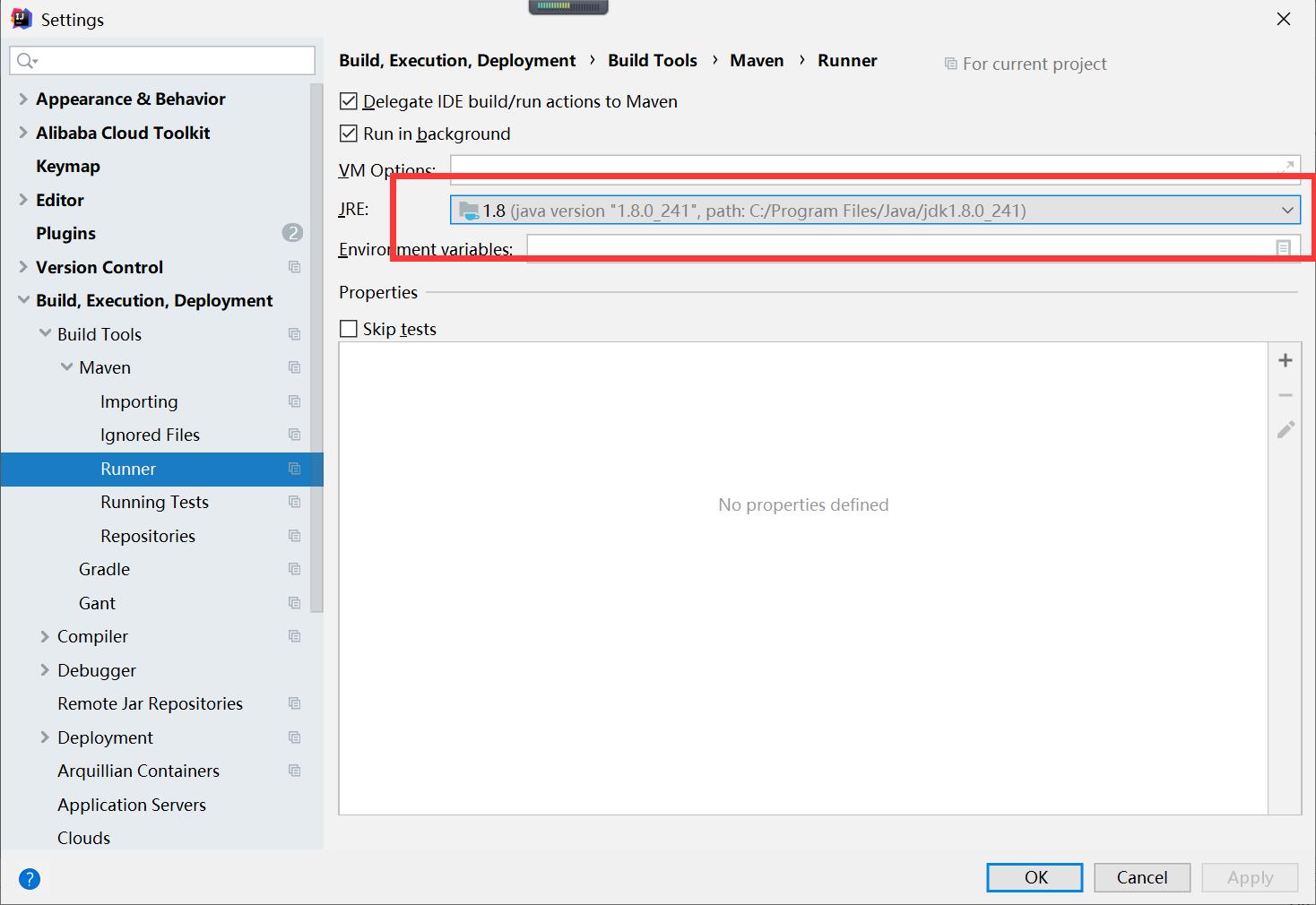The height and width of the screenshot is (905, 1316).
Task: Click the edit property pencil icon
Action: (1286, 429)
